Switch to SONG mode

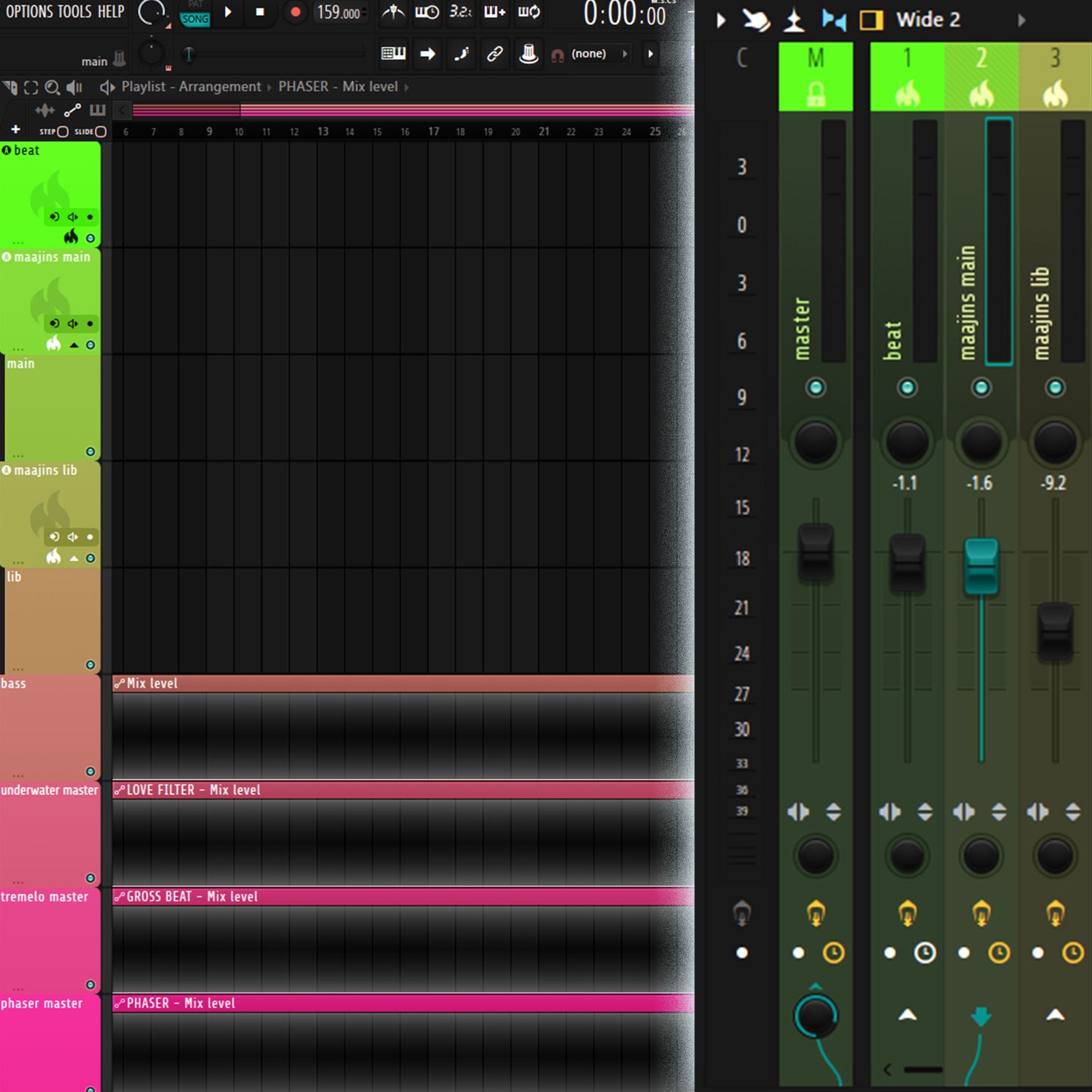pyautogui.click(x=195, y=19)
